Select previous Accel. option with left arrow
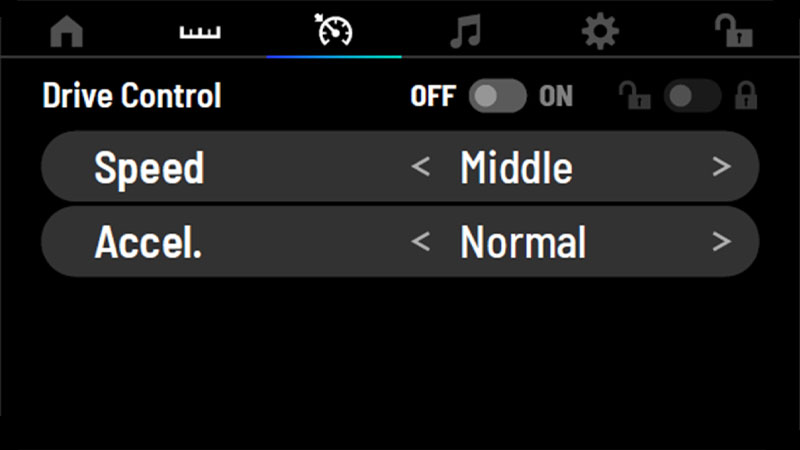This screenshot has height=450, width=800. 420,242
